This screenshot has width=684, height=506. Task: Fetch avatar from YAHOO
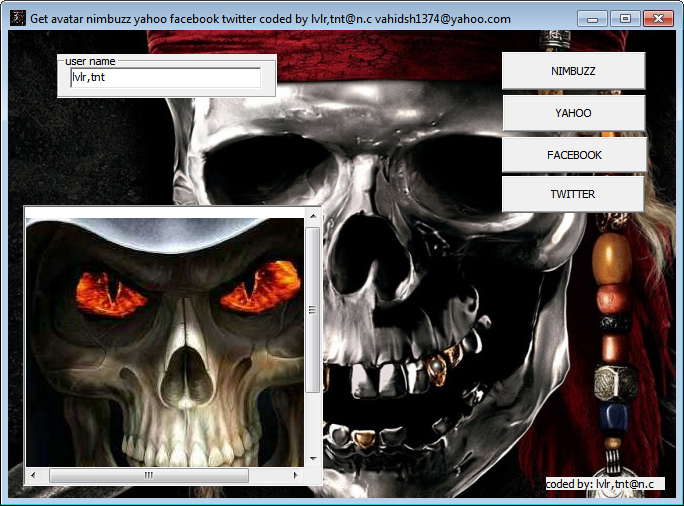tap(573, 113)
